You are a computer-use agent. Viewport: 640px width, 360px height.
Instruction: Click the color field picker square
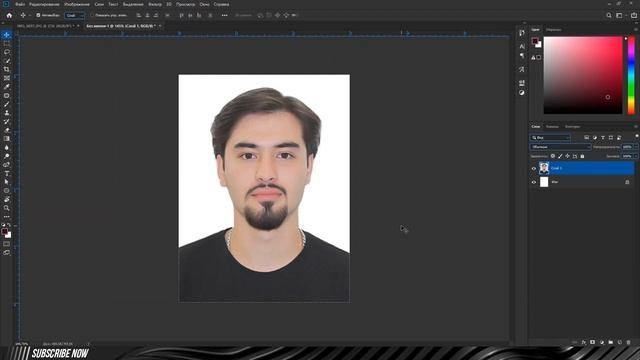click(583, 75)
